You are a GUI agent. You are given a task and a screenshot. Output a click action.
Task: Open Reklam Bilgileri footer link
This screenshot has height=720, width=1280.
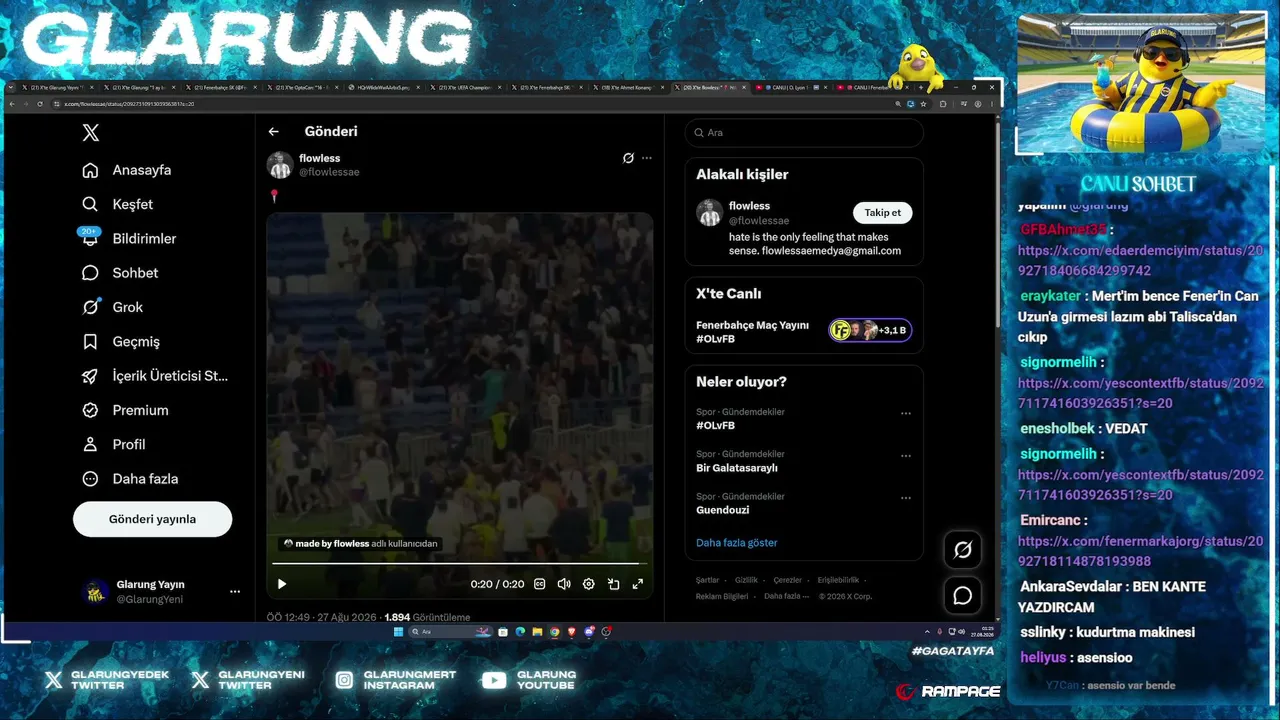coord(722,596)
